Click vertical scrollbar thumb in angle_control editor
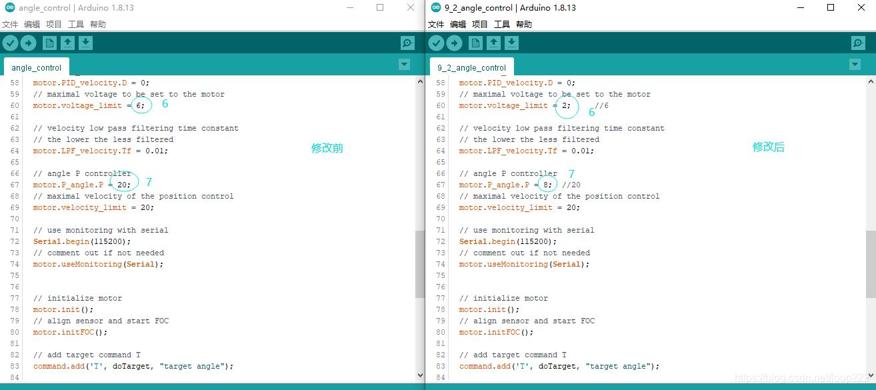This screenshot has height=390, width=876. coord(420,264)
